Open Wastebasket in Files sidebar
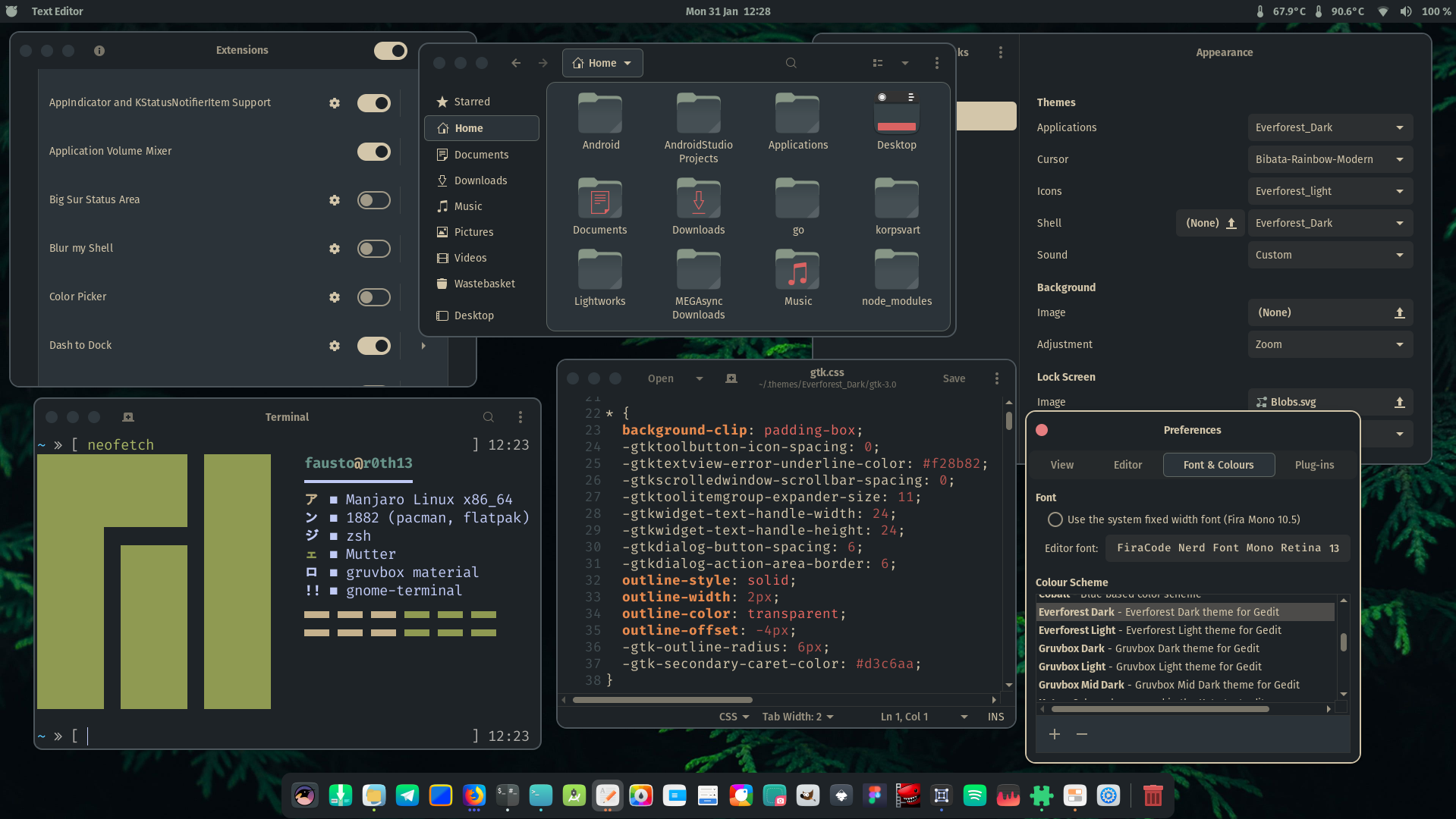The height and width of the screenshot is (819, 1456). click(x=481, y=284)
